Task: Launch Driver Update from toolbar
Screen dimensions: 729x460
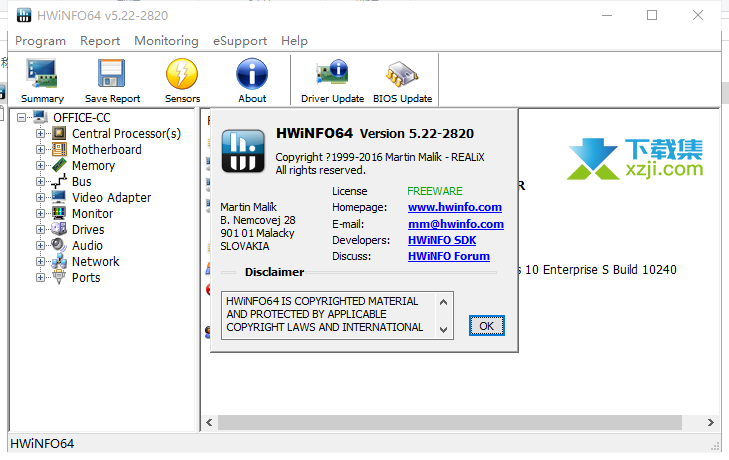Action: [332, 73]
